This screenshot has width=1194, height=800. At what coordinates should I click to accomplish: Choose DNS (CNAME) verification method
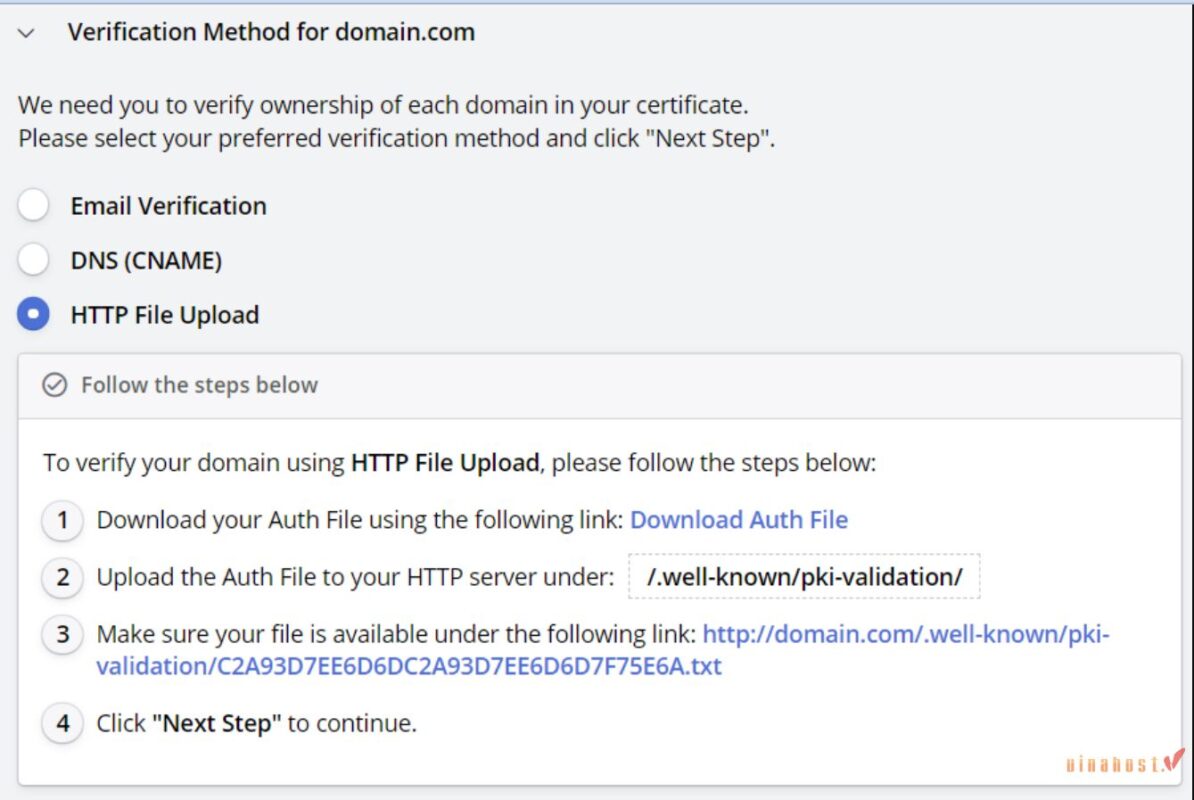tap(33, 259)
